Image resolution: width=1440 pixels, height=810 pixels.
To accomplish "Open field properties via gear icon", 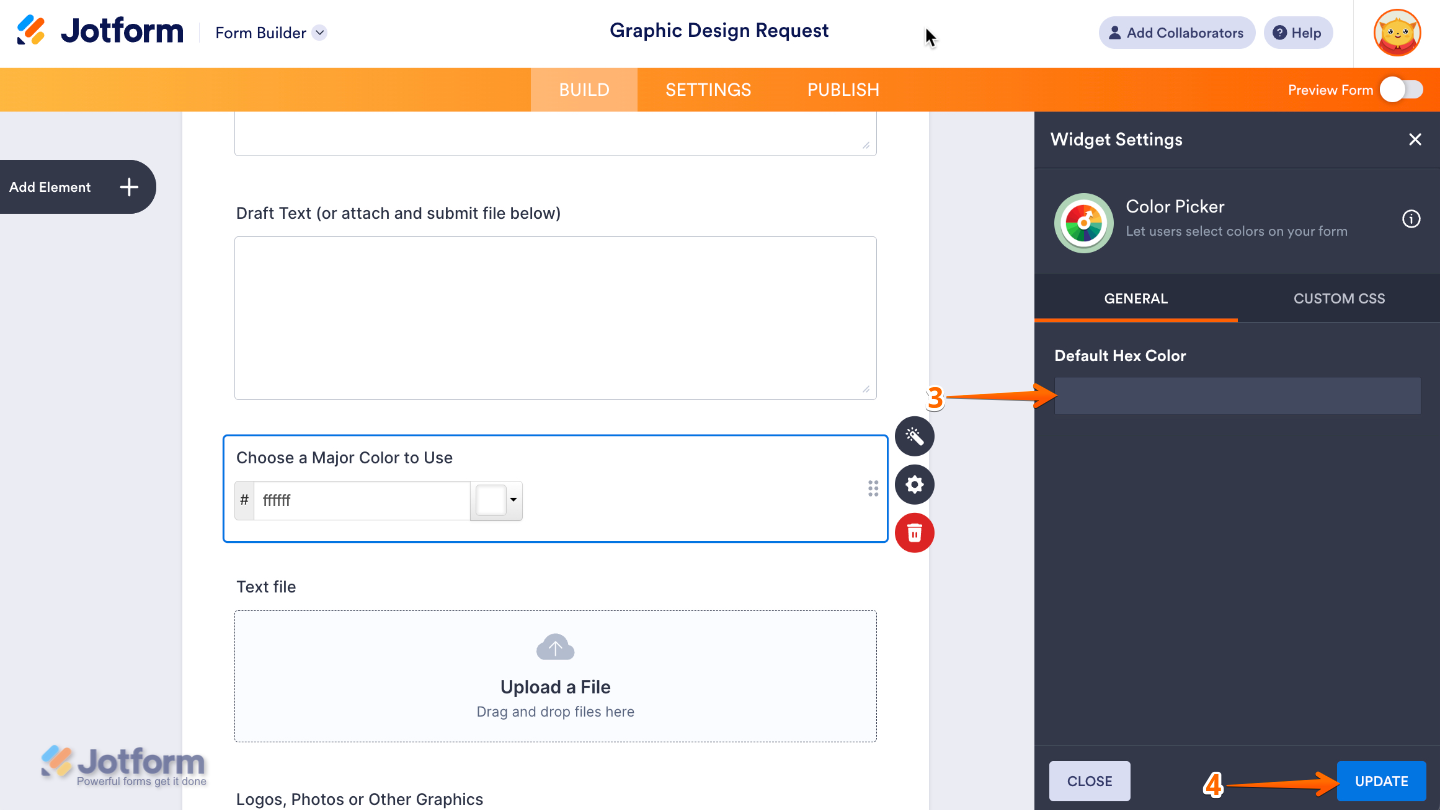I will [914, 484].
